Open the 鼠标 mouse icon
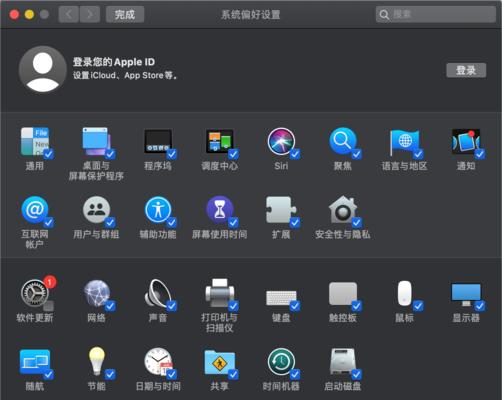Image resolution: width=502 pixels, height=400 pixels. point(404,293)
